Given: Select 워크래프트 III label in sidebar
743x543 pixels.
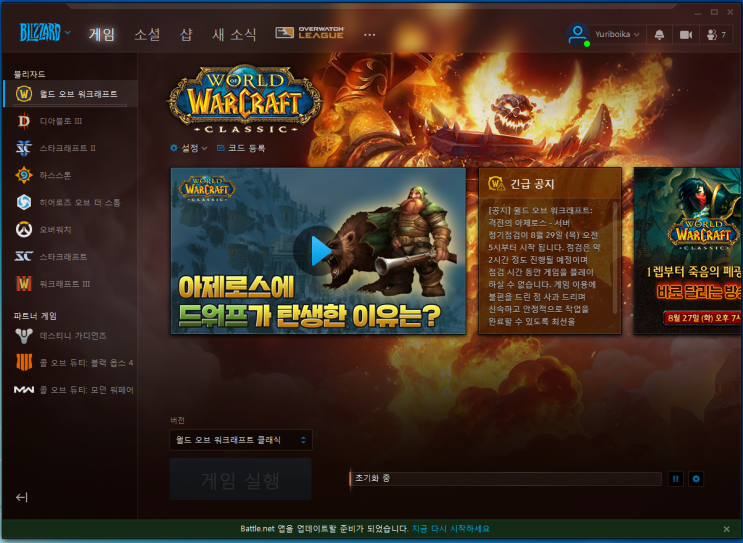Looking at the screenshot, I should tap(65, 283).
